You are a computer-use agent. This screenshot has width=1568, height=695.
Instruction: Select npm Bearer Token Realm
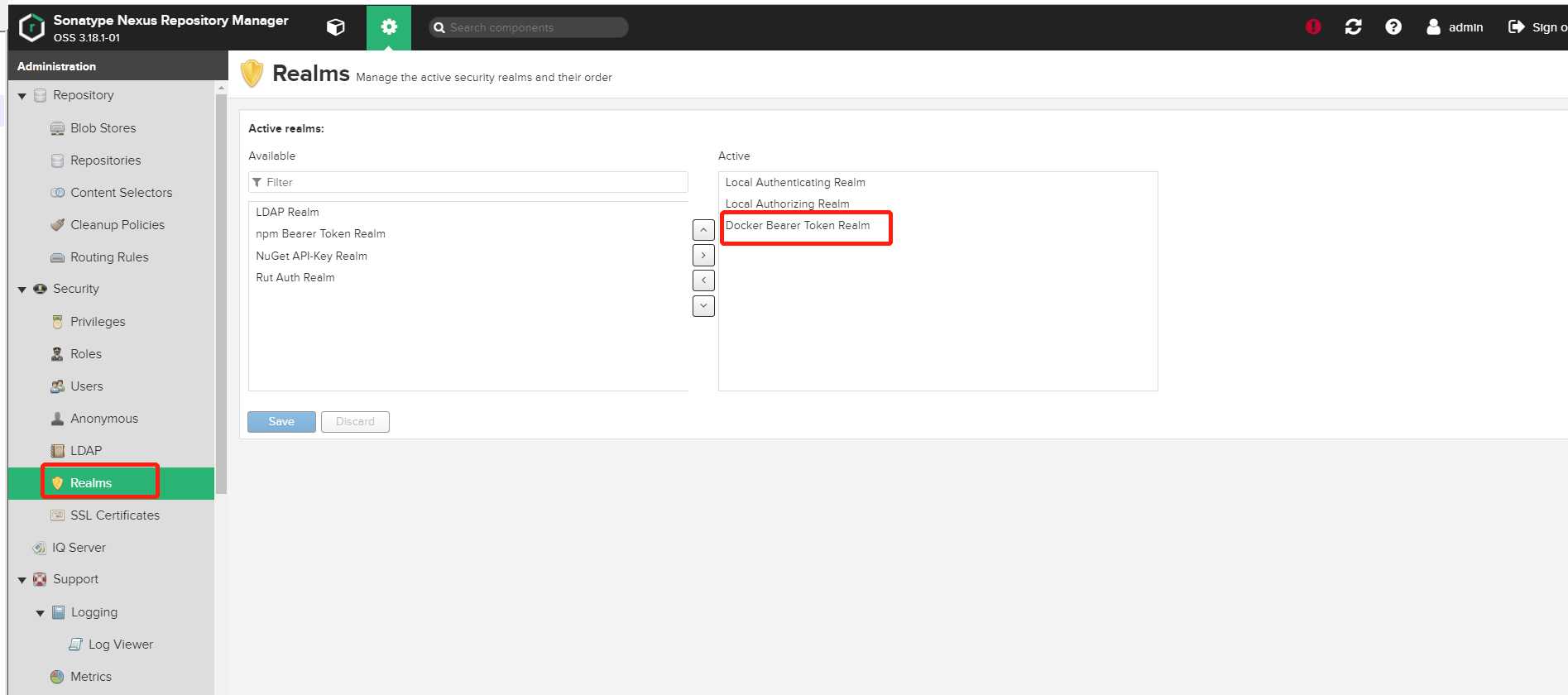pos(468,234)
